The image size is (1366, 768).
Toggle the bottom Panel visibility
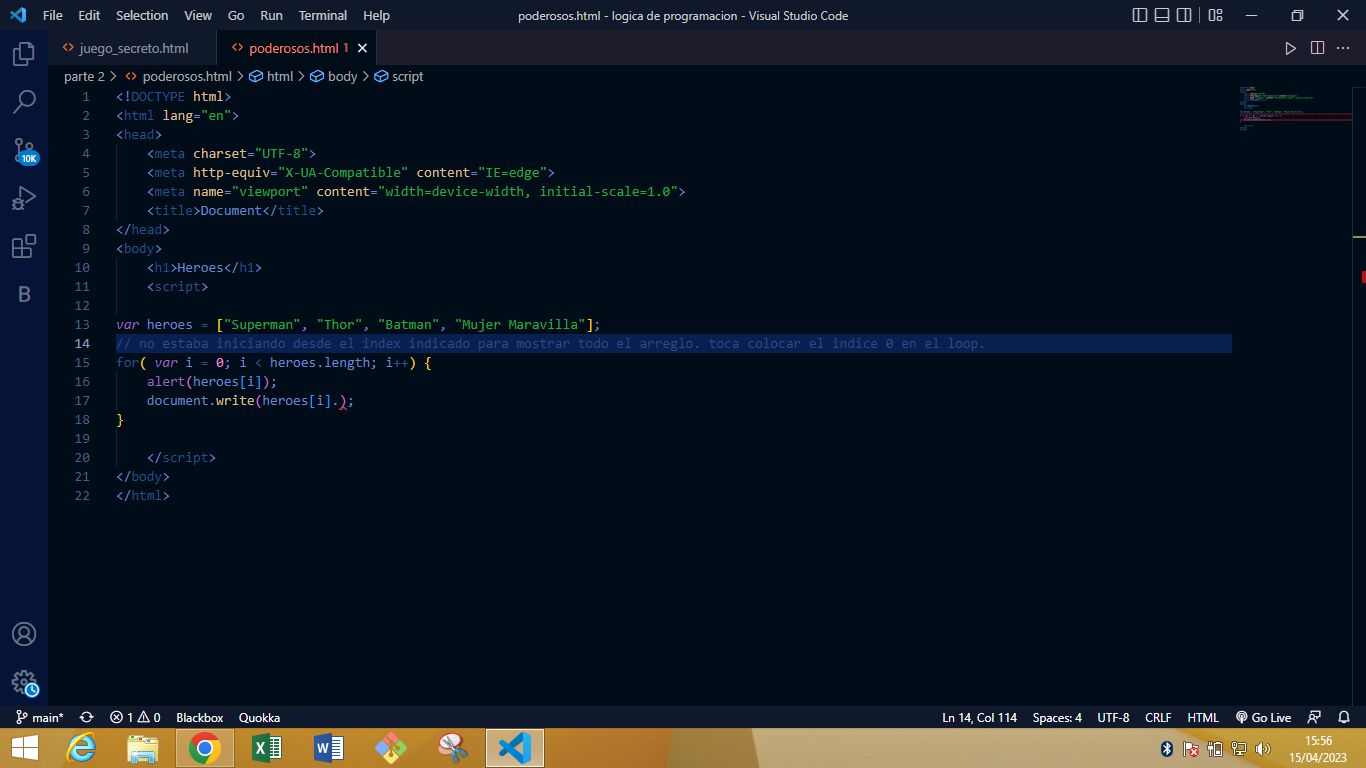point(1162,15)
